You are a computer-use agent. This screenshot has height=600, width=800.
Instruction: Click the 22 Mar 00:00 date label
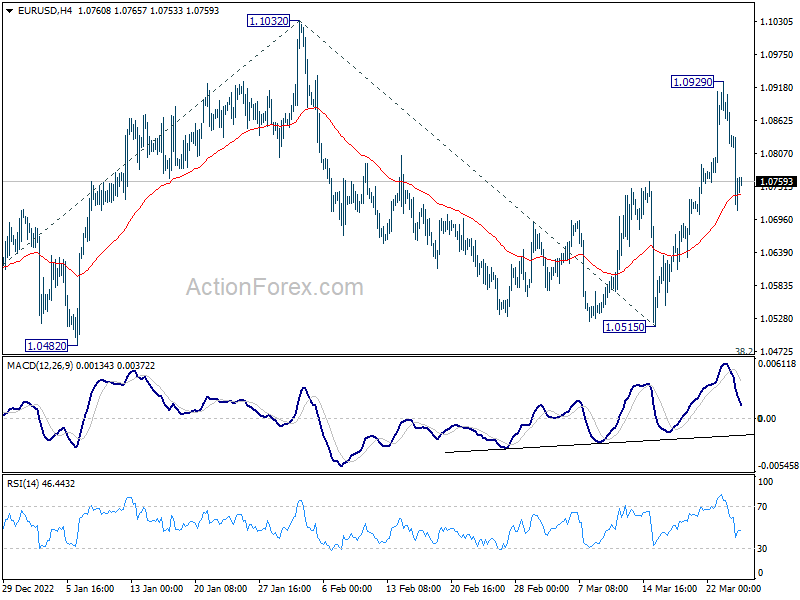tap(734, 589)
